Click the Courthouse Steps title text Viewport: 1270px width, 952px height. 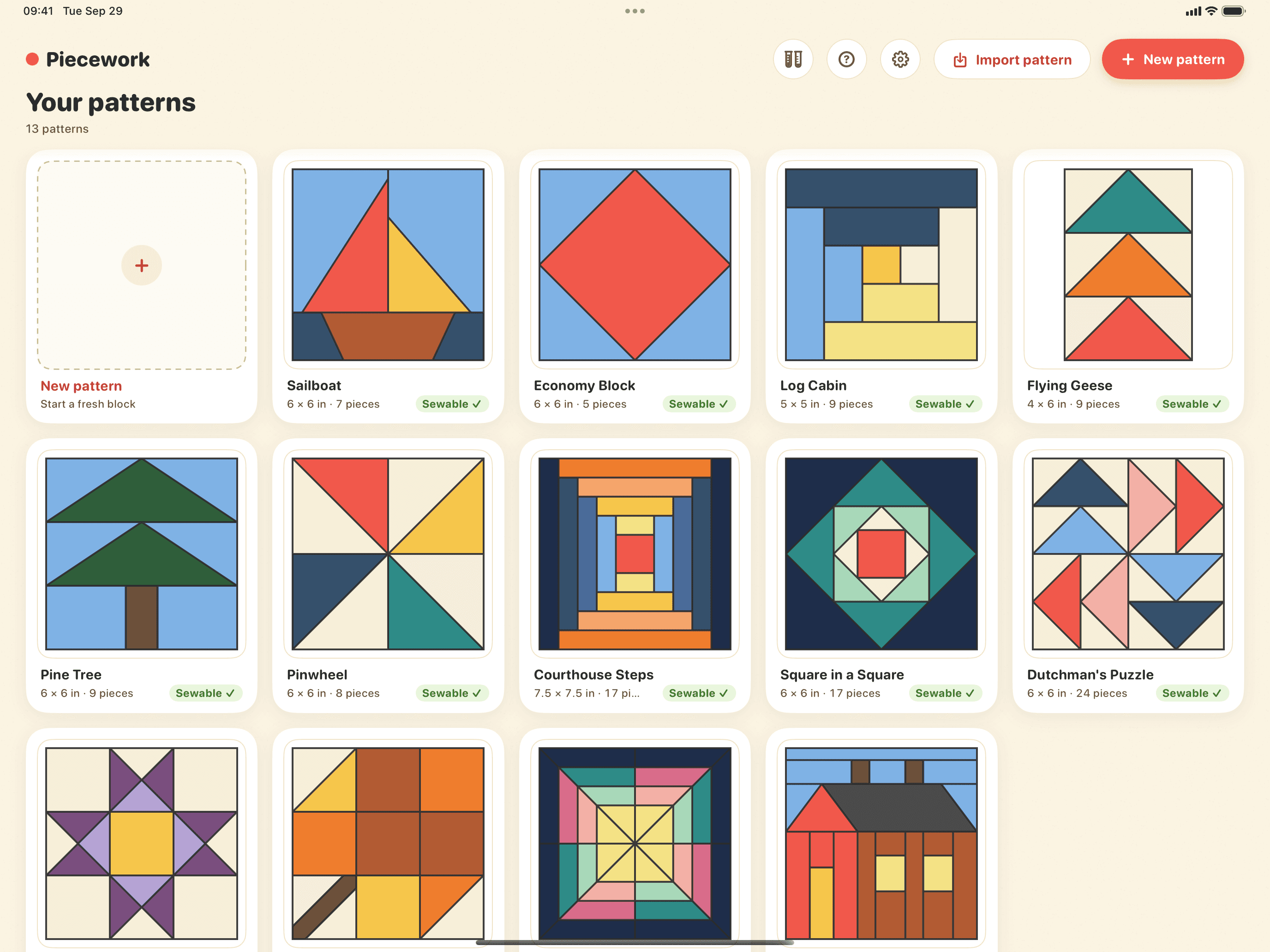pyautogui.click(x=593, y=675)
